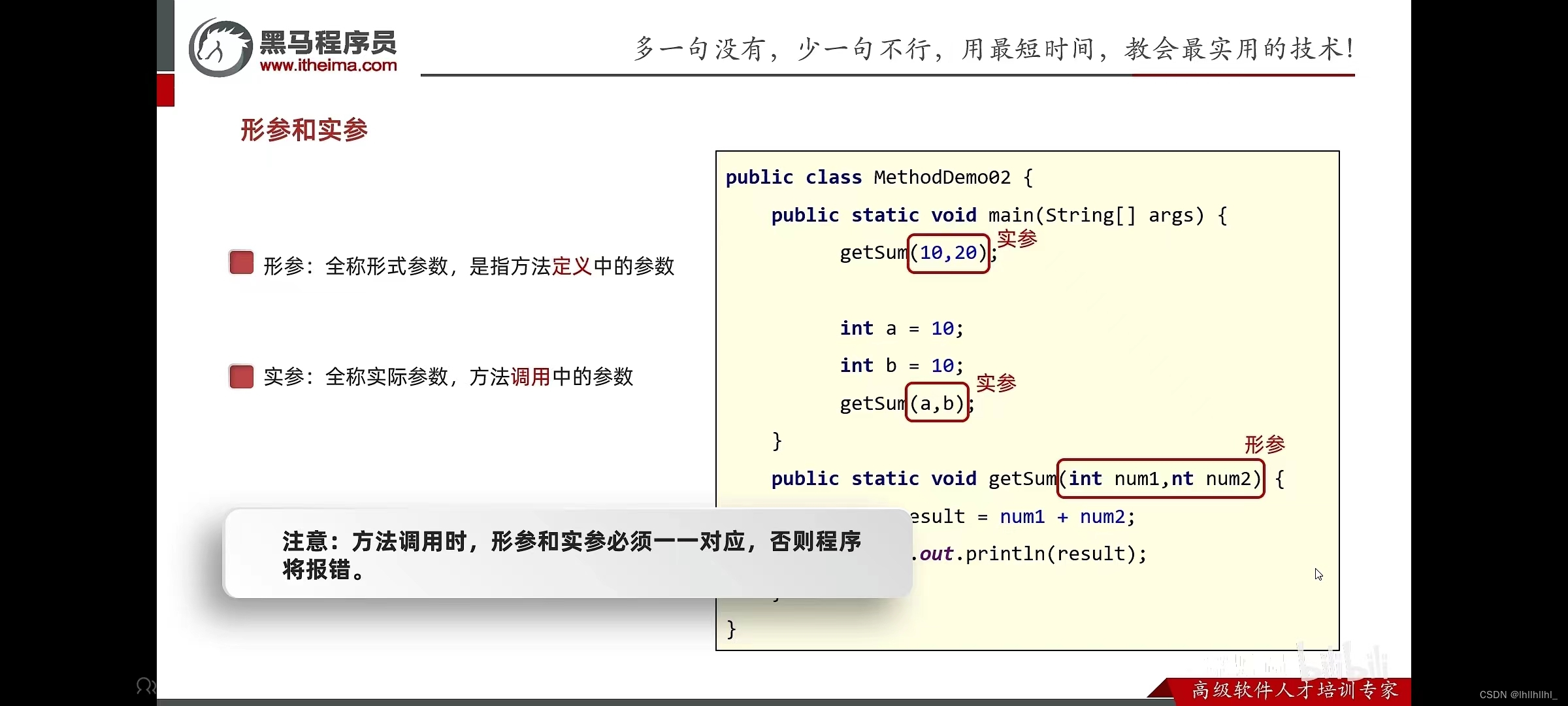Click the header slogan text at top

pyautogui.click(x=993, y=49)
